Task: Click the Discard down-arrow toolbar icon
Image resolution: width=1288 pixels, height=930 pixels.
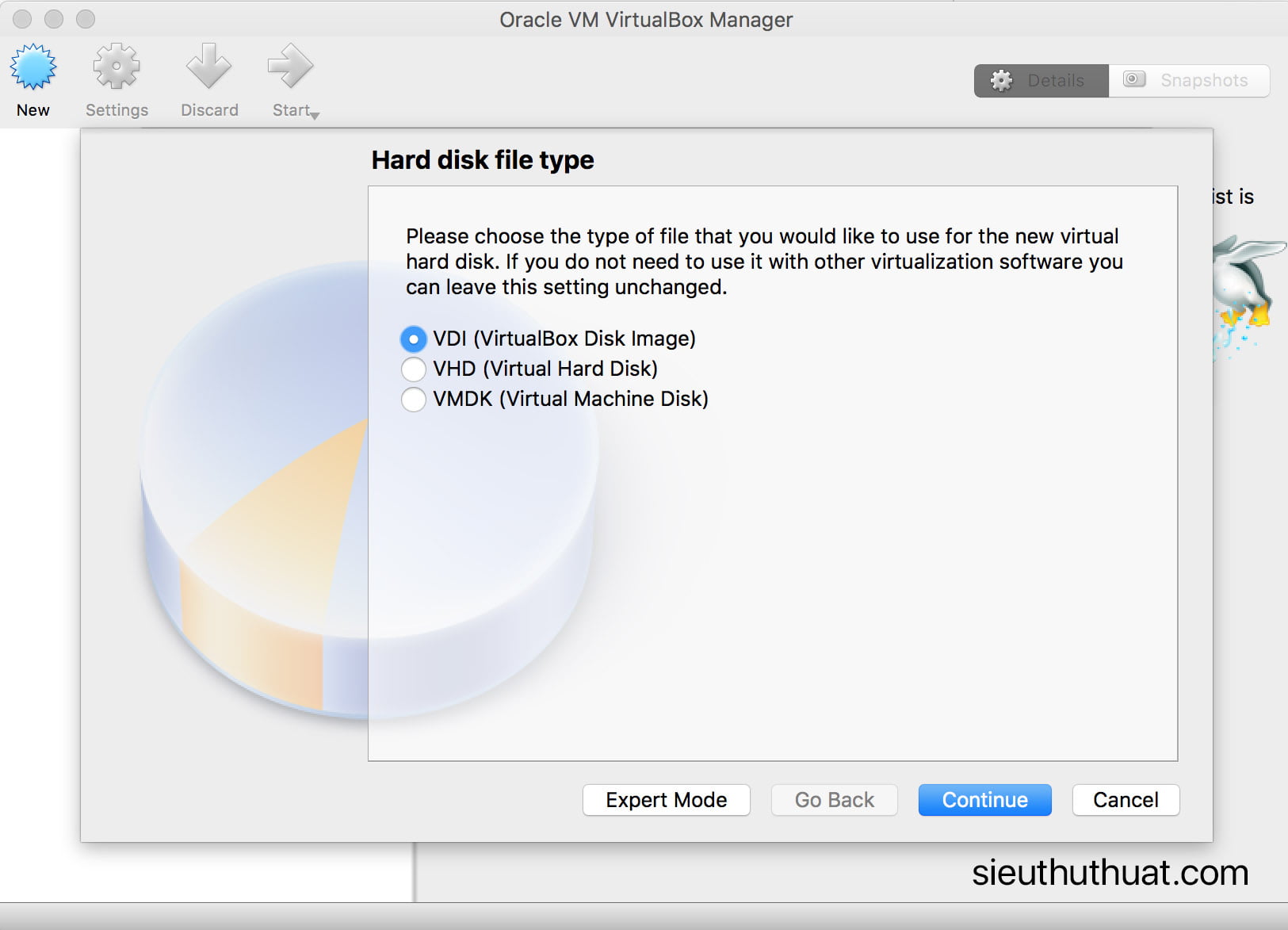Action: point(208,67)
